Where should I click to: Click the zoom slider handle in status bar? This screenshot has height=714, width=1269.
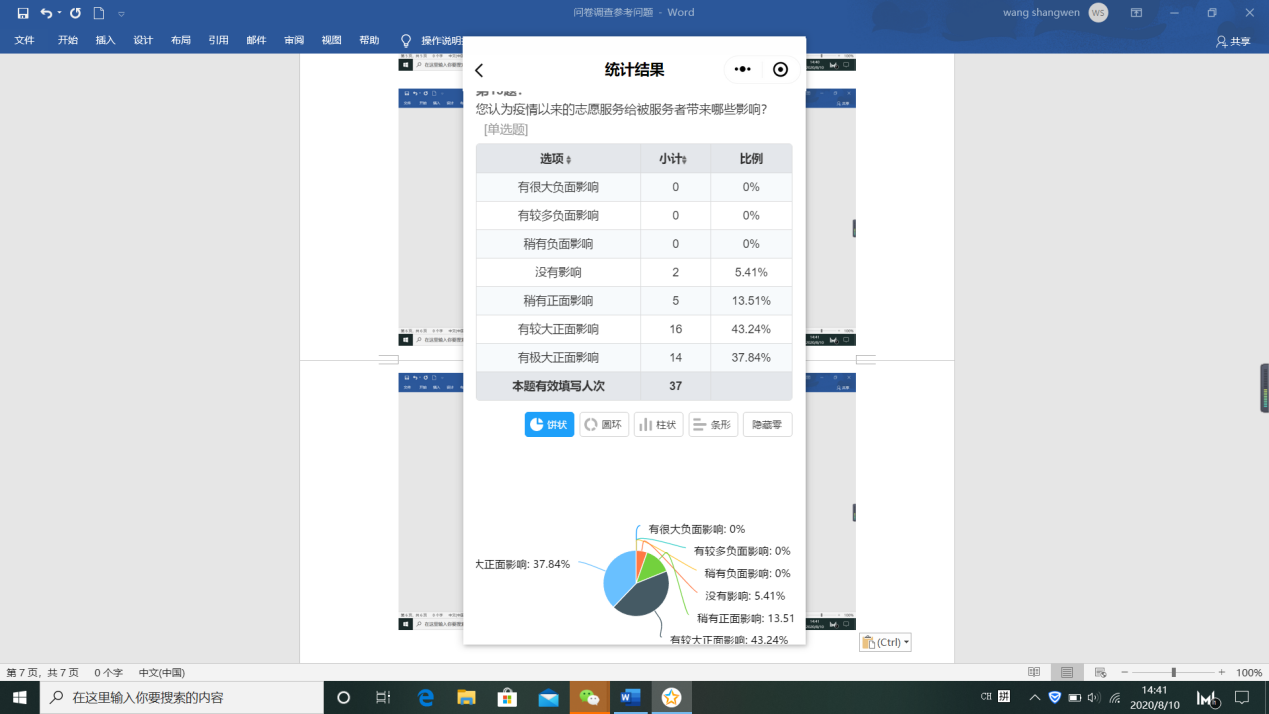pyautogui.click(x=1173, y=672)
